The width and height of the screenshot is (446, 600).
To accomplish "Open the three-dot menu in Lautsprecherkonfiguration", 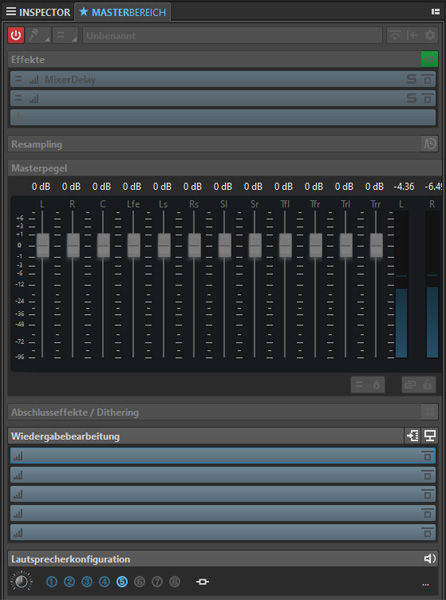I will pyautogui.click(x=425, y=584).
